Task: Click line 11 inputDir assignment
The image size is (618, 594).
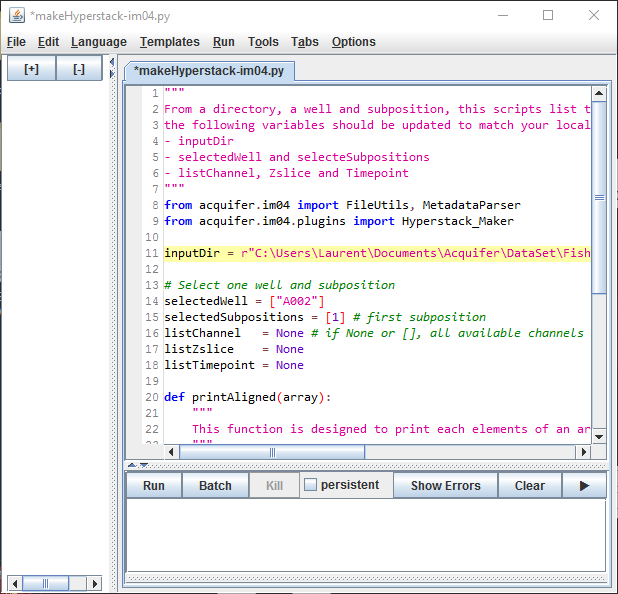Action: point(377,253)
